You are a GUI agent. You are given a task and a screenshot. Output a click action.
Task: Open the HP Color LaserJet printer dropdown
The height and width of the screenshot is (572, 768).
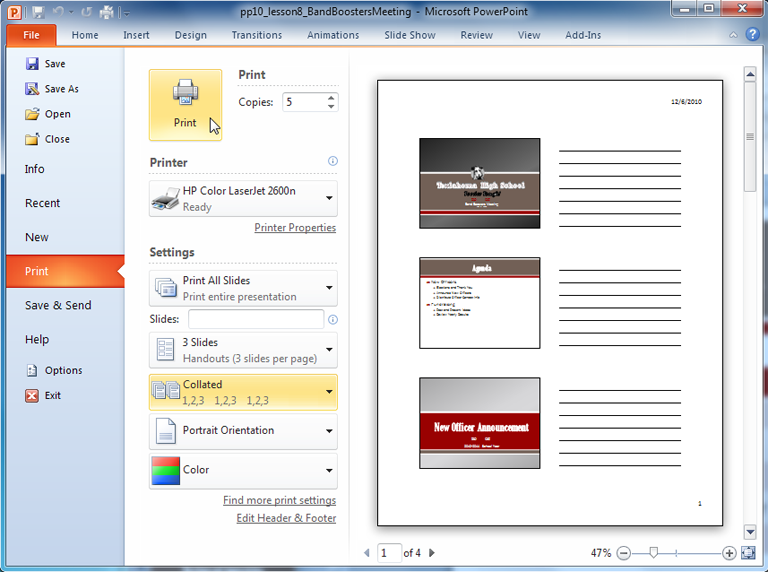(x=243, y=199)
